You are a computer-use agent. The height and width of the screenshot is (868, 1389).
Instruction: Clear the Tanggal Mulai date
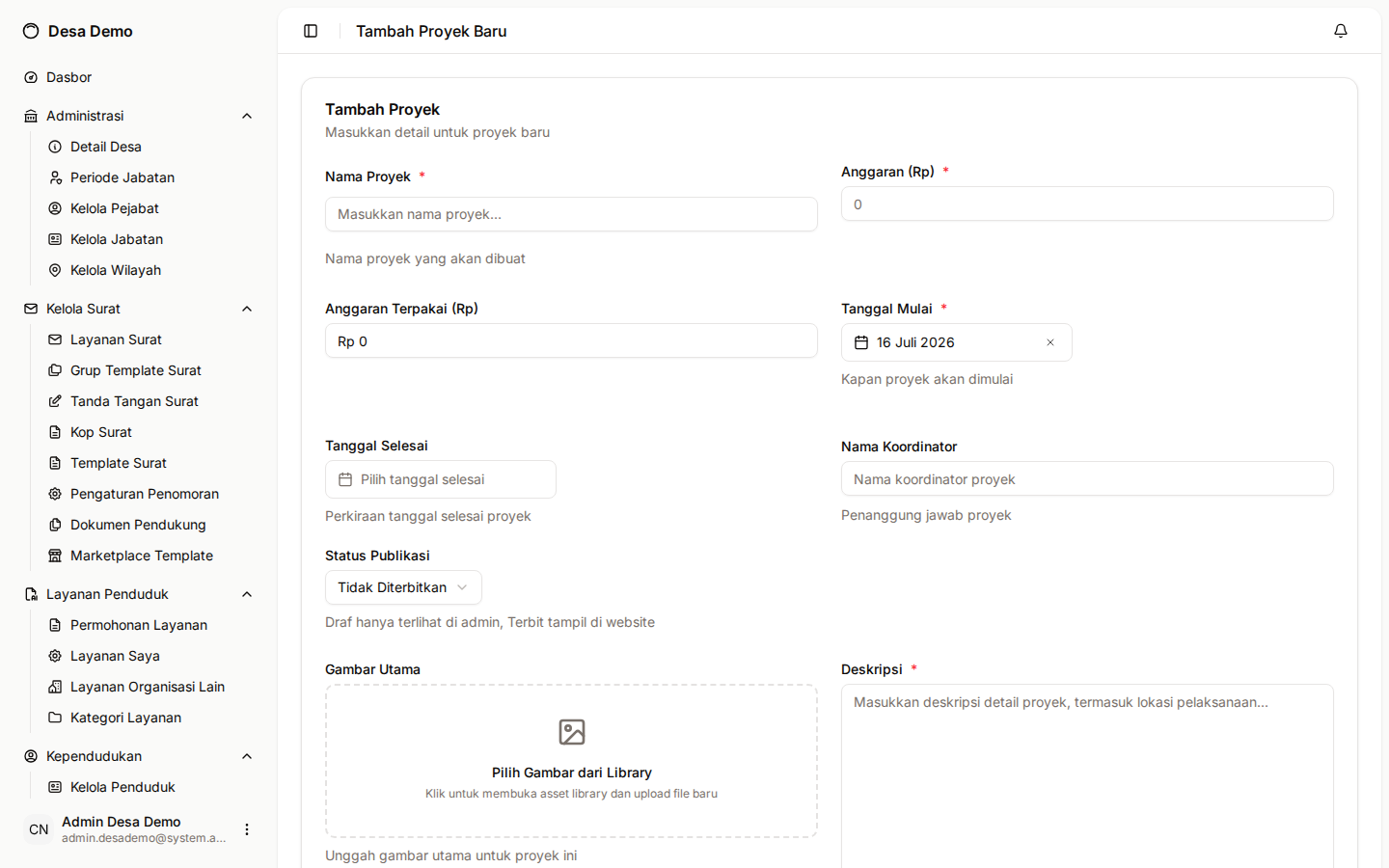[x=1050, y=342]
